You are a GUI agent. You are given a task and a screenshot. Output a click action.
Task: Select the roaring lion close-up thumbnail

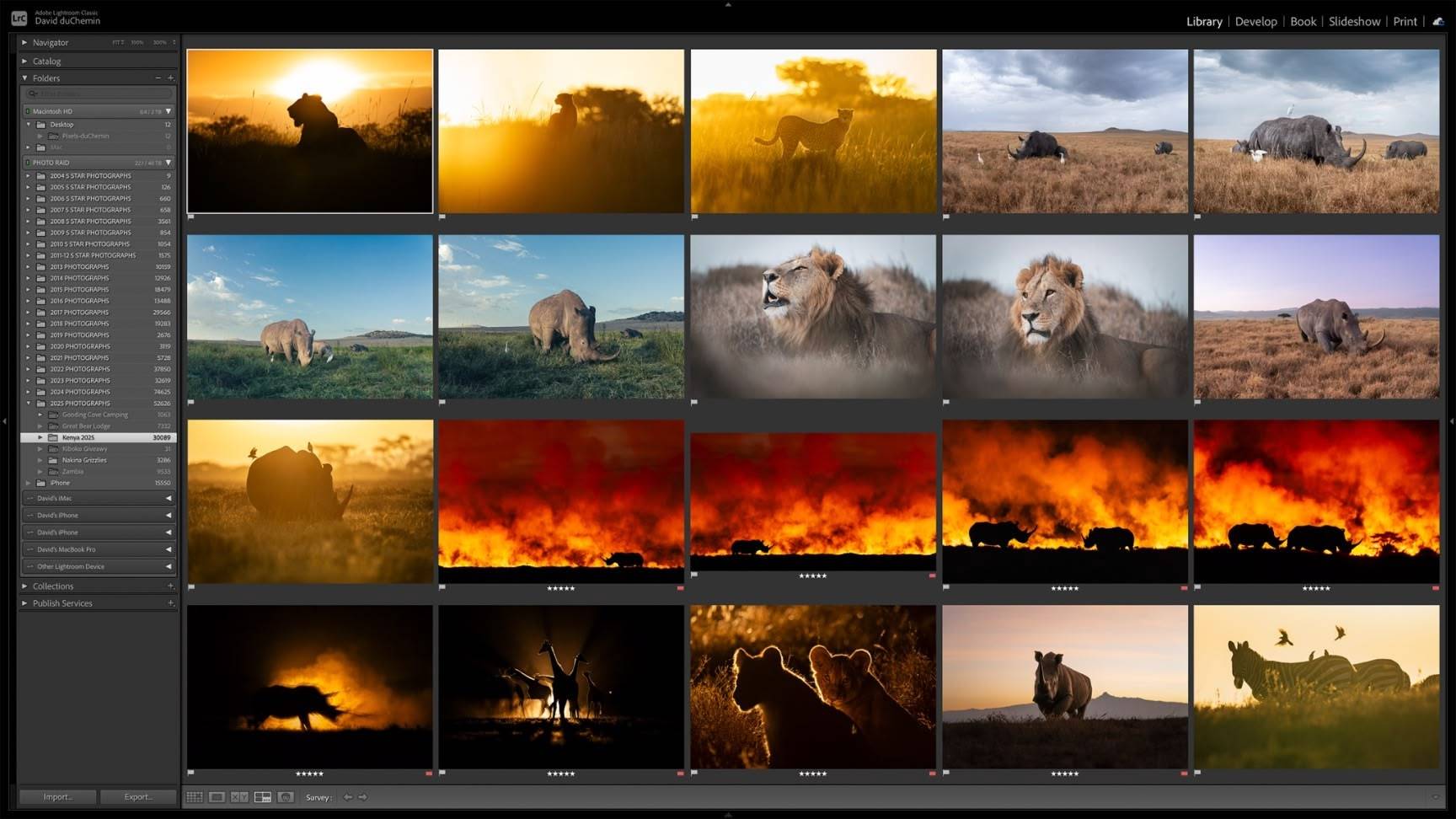pos(812,316)
